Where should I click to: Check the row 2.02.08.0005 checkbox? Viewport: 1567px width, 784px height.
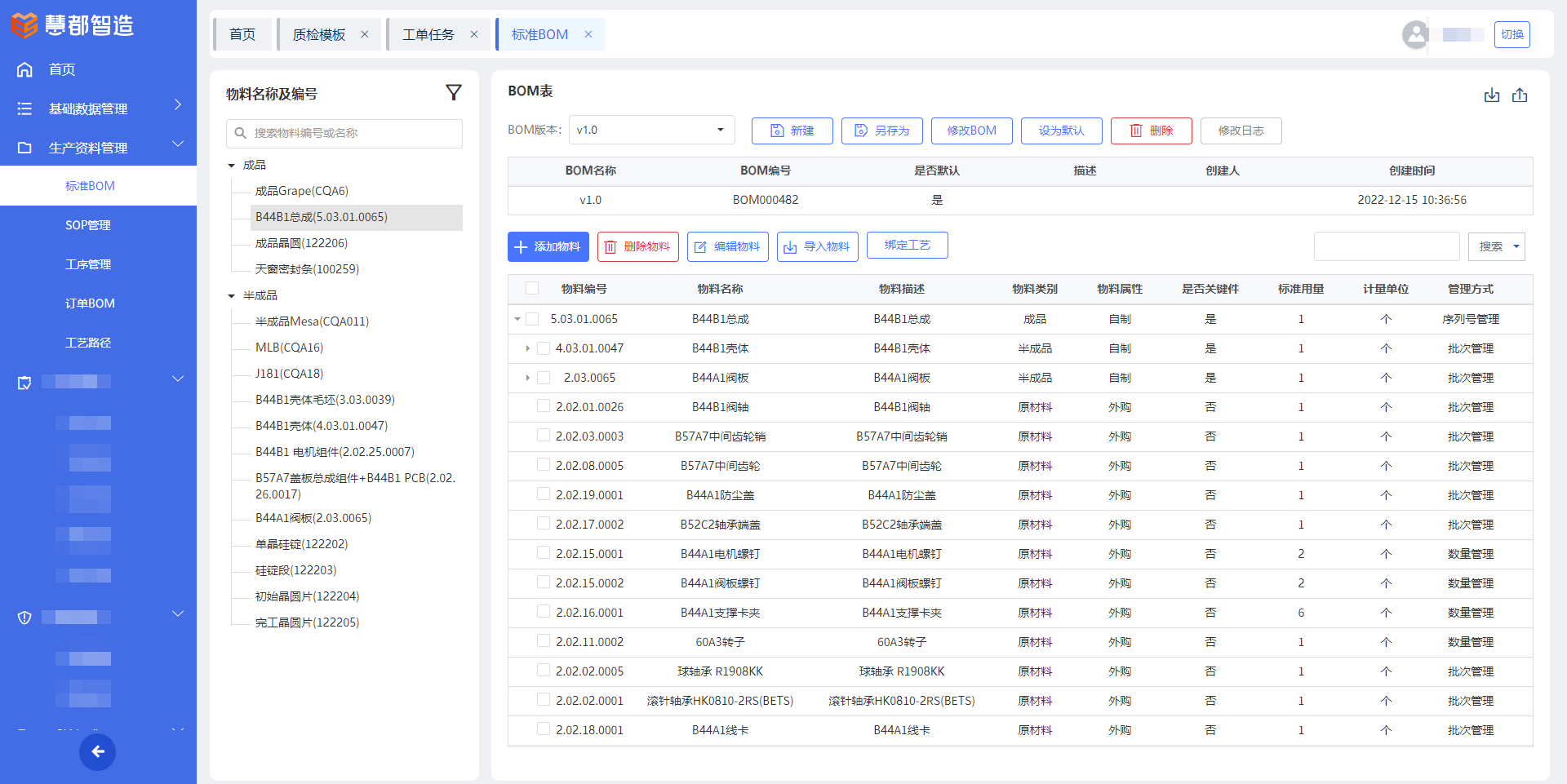pyautogui.click(x=544, y=464)
